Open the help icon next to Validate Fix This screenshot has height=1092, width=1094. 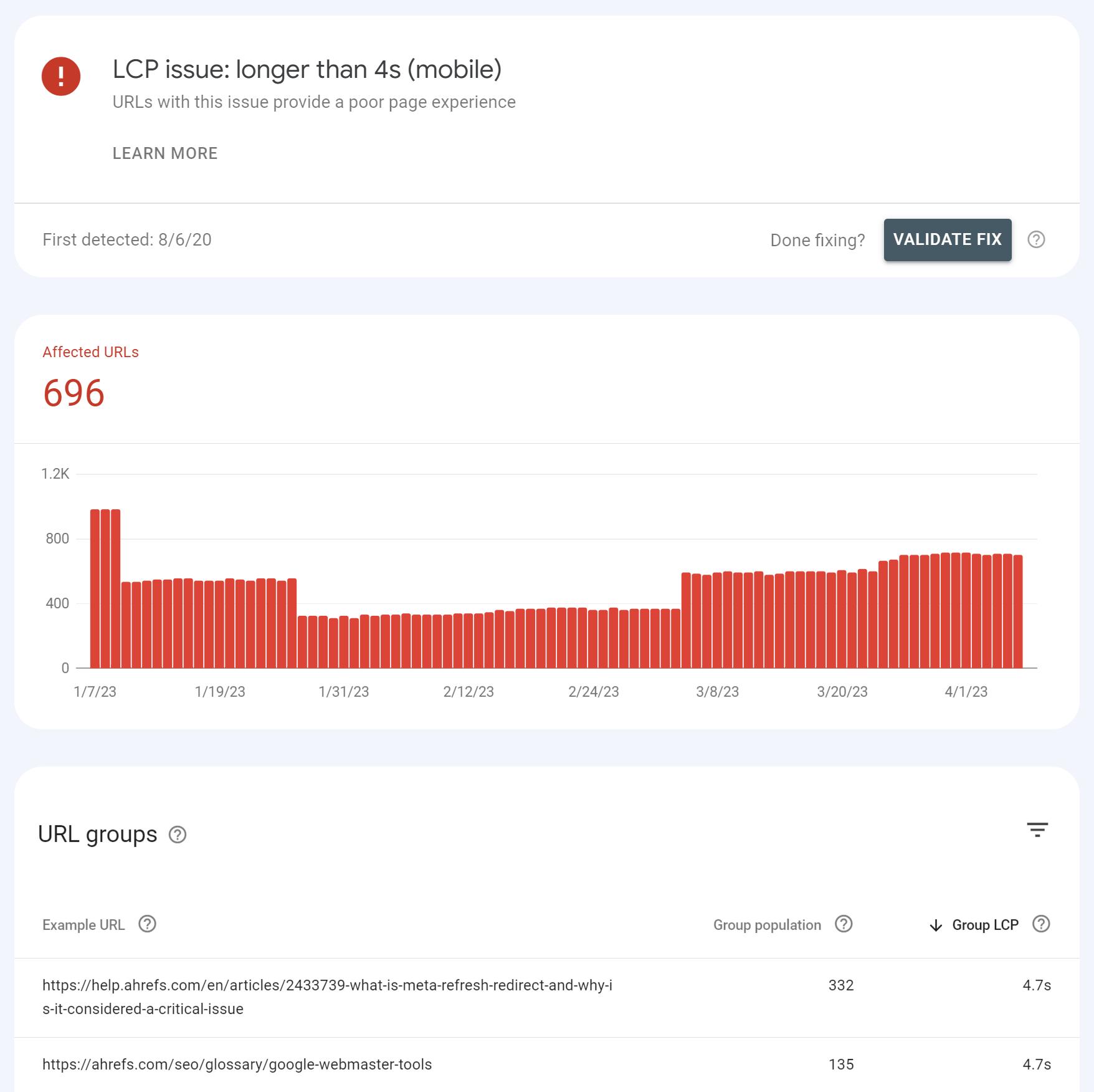tap(1037, 239)
